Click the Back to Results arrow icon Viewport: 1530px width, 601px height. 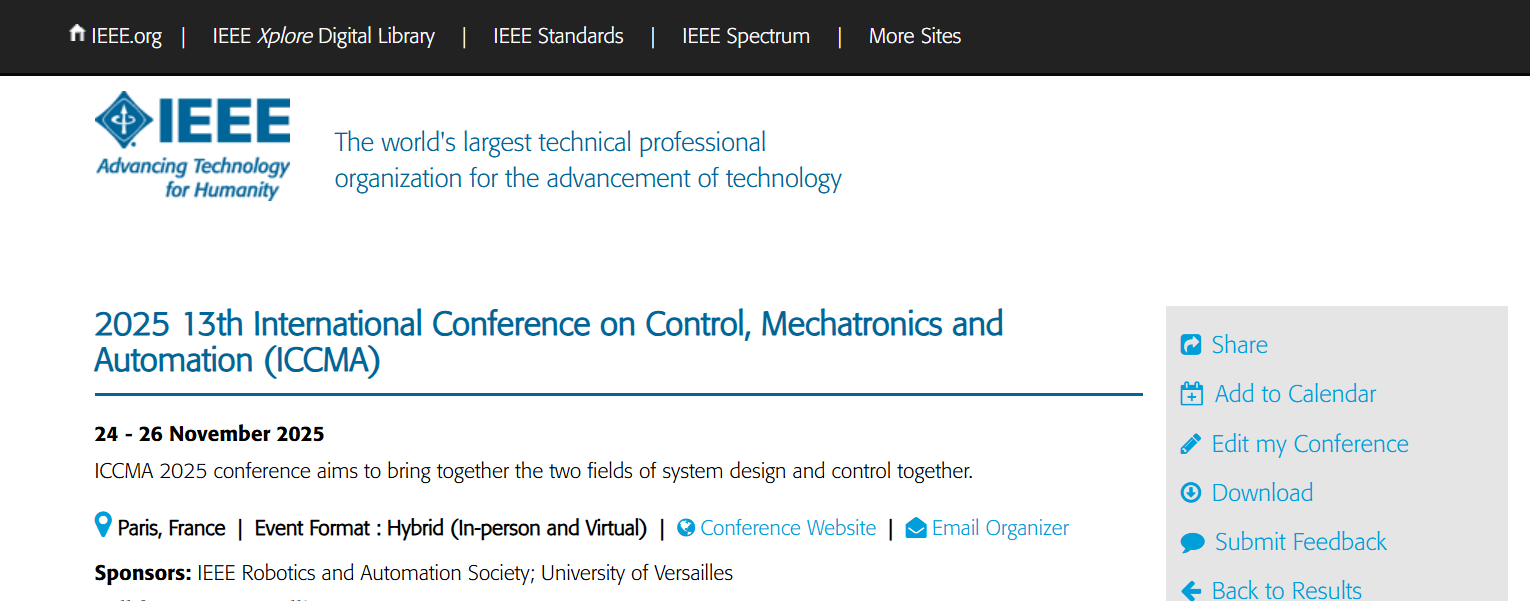(1191, 591)
